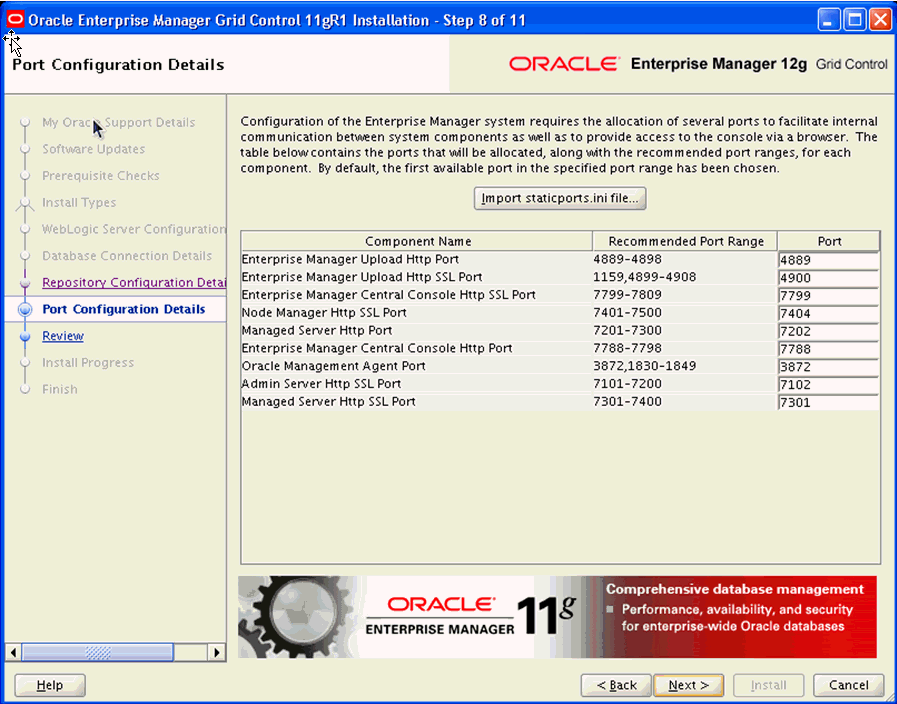
Task: Select 'Managed Server Http SSL Port' row name
Action: (x=328, y=401)
